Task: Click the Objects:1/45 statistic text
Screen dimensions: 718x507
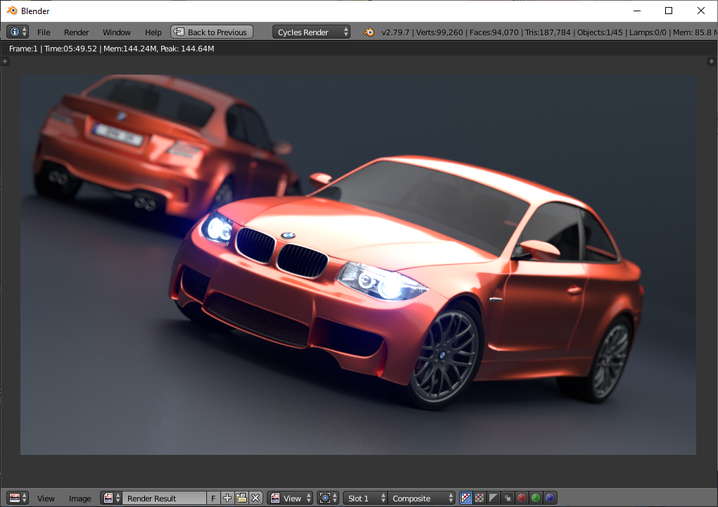Action: point(600,33)
